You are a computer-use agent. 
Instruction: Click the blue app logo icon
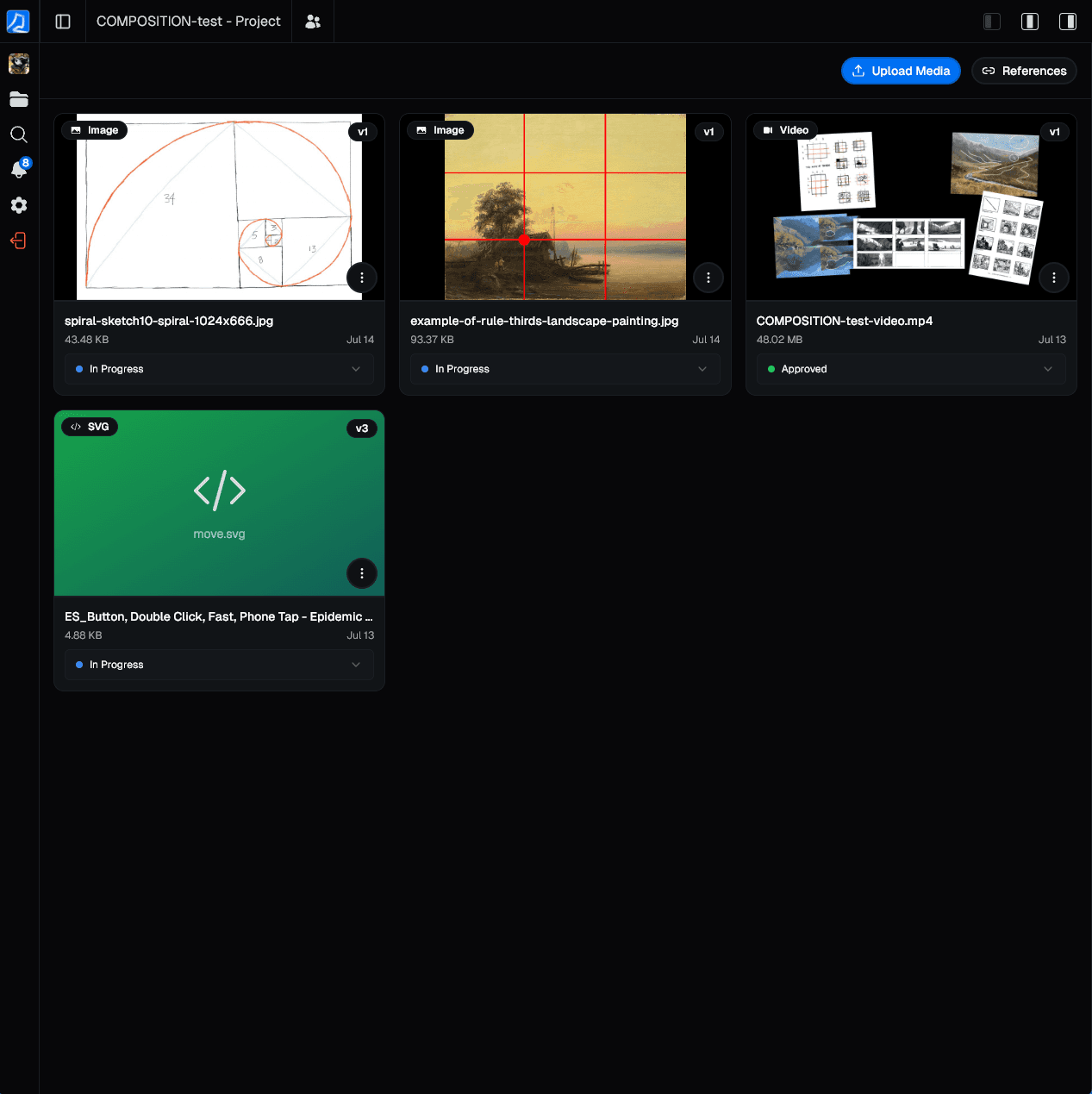(x=18, y=22)
